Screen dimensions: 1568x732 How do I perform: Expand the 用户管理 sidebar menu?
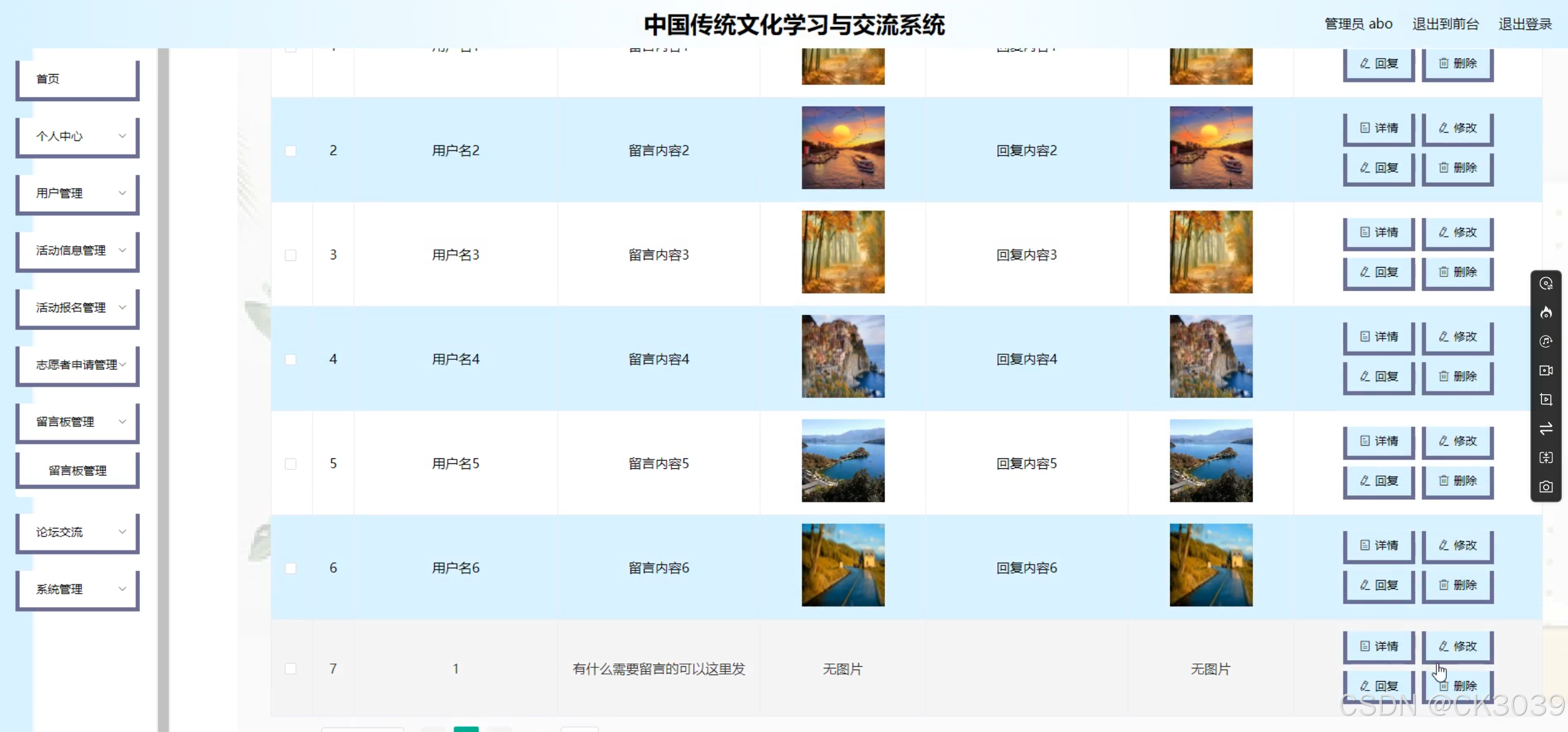click(x=77, y=194)
